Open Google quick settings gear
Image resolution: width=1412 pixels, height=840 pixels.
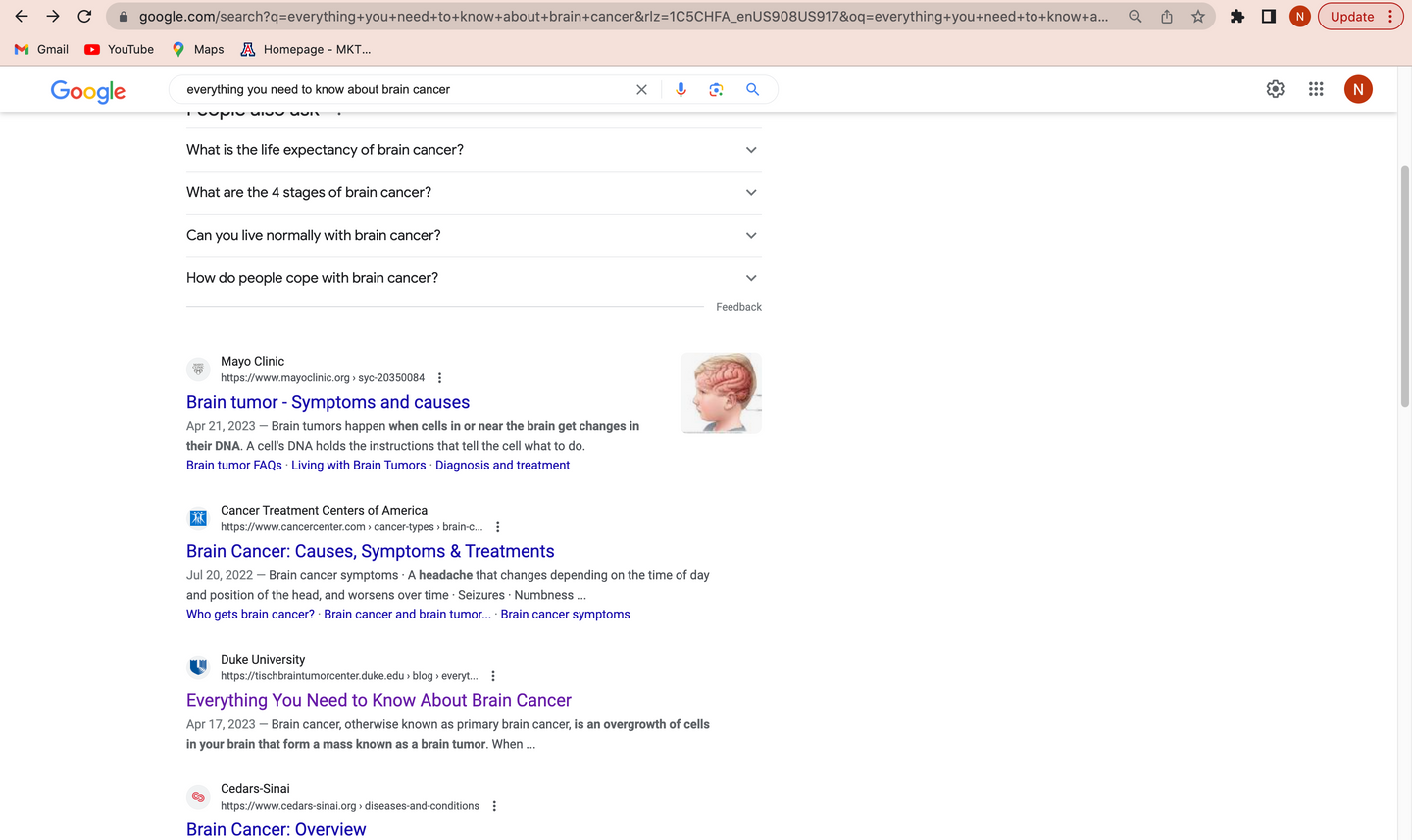pos(1276,89)
